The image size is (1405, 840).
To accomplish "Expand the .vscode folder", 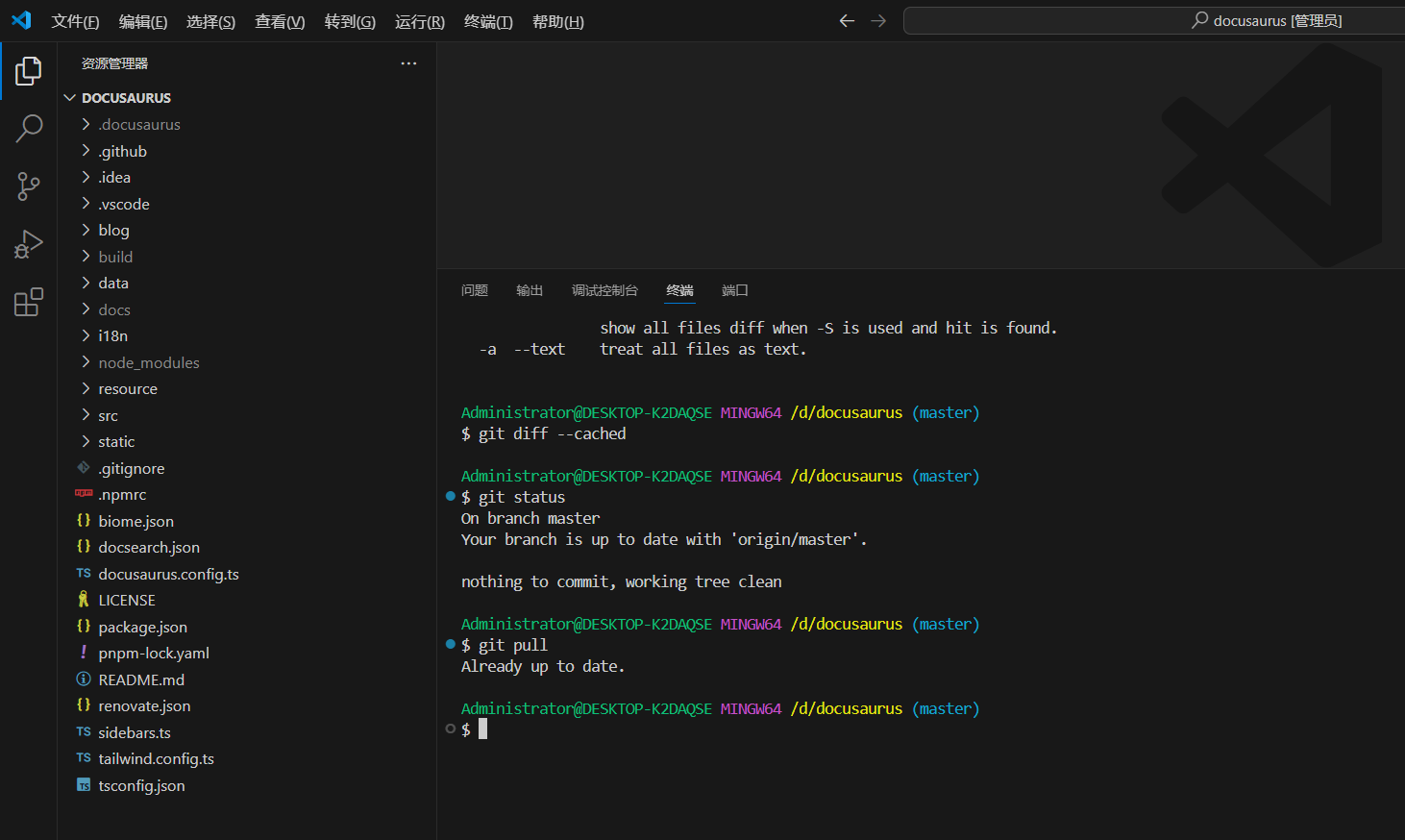I will coord(86,204).
